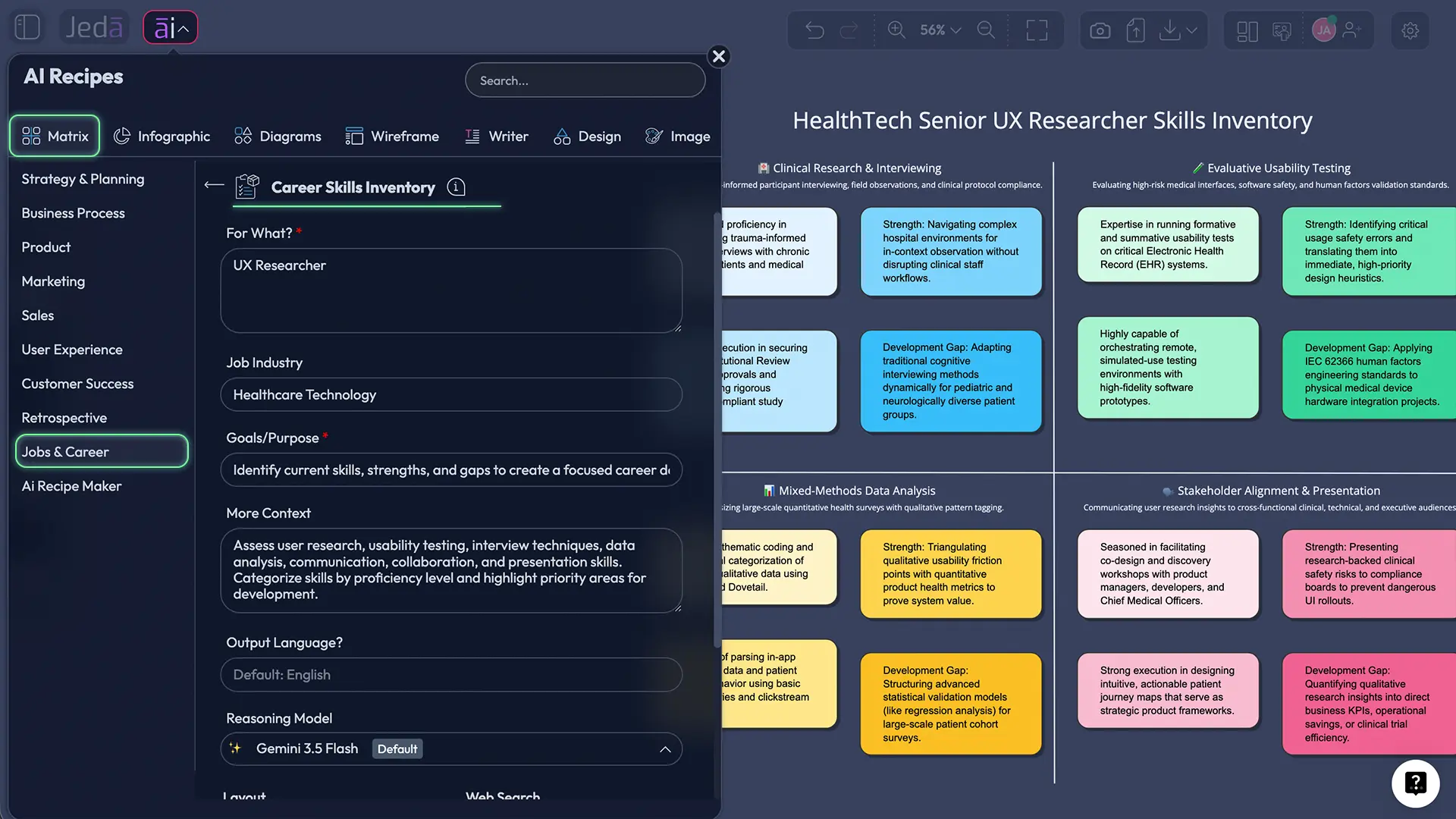1456x819 pixels.
Task: Click the upload file icon
Action: pyautogui.click(x=1135, y=30)
